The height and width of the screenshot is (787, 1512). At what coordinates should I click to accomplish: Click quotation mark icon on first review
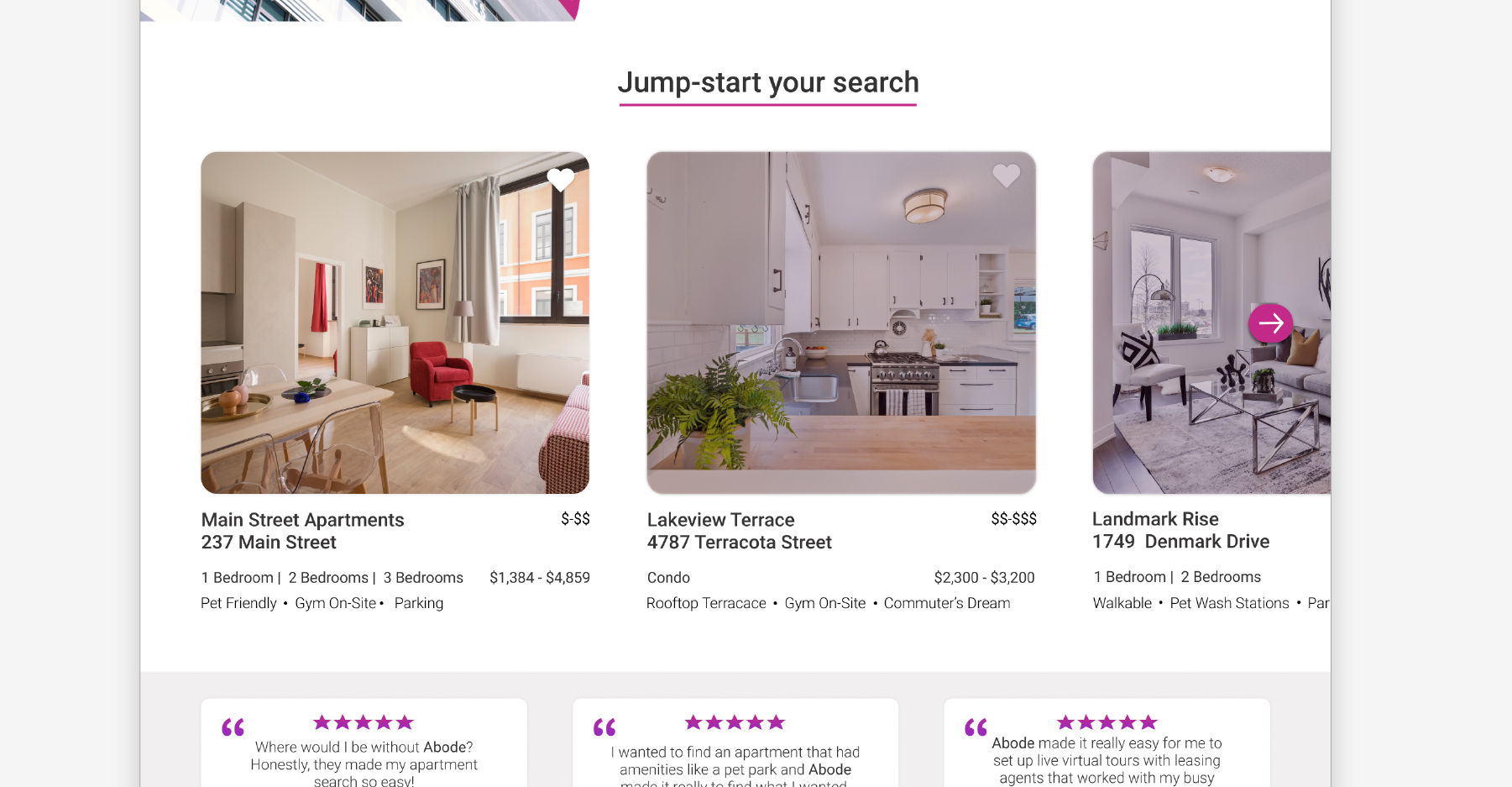click(x=233, y=727)
